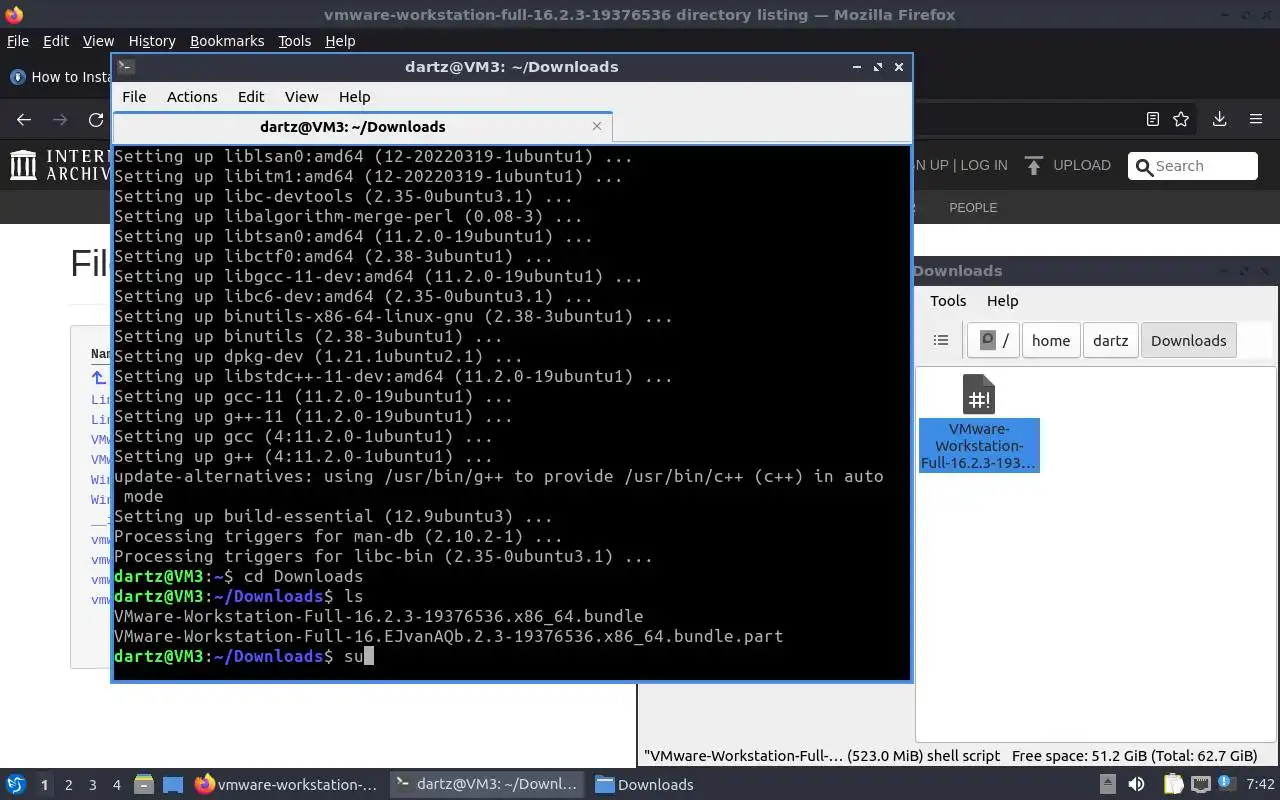
Task: Open file manager Tools menu
Action: coord(948,301)
